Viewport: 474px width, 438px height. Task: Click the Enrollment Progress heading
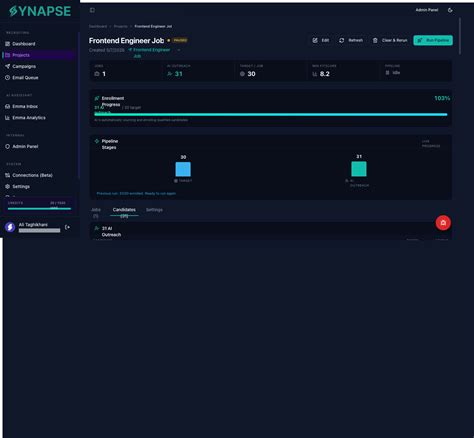point(113,101)
